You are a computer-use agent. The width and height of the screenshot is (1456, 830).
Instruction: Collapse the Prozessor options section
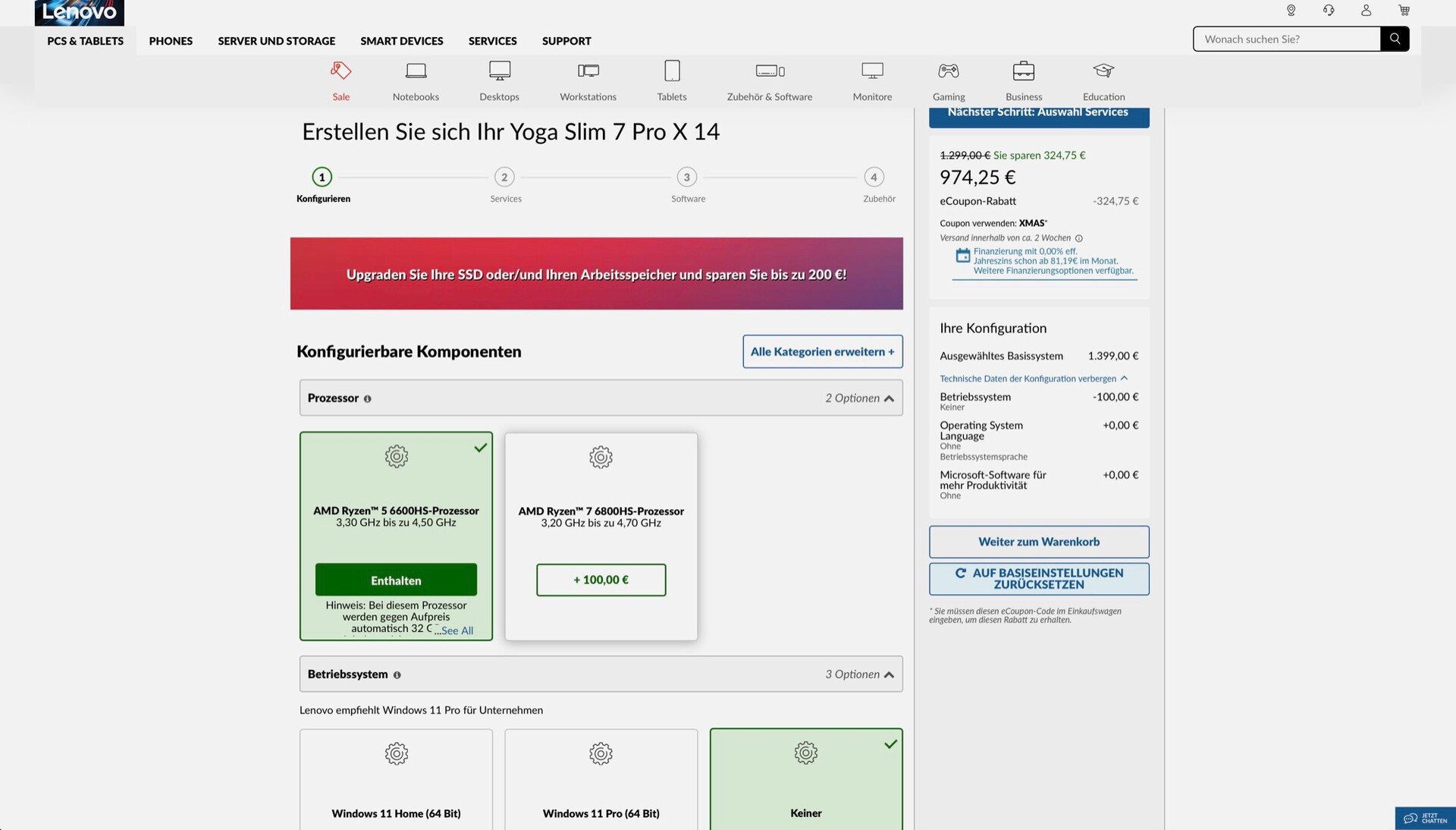[x=889, y=398]
